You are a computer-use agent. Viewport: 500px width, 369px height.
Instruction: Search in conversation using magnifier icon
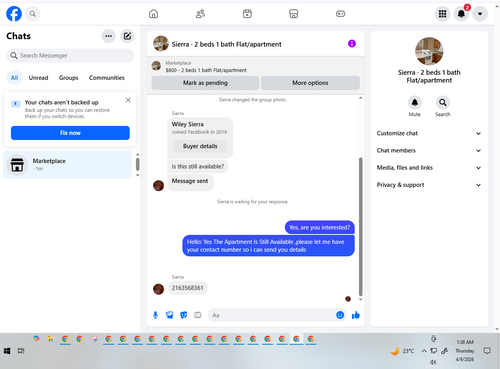443,103
